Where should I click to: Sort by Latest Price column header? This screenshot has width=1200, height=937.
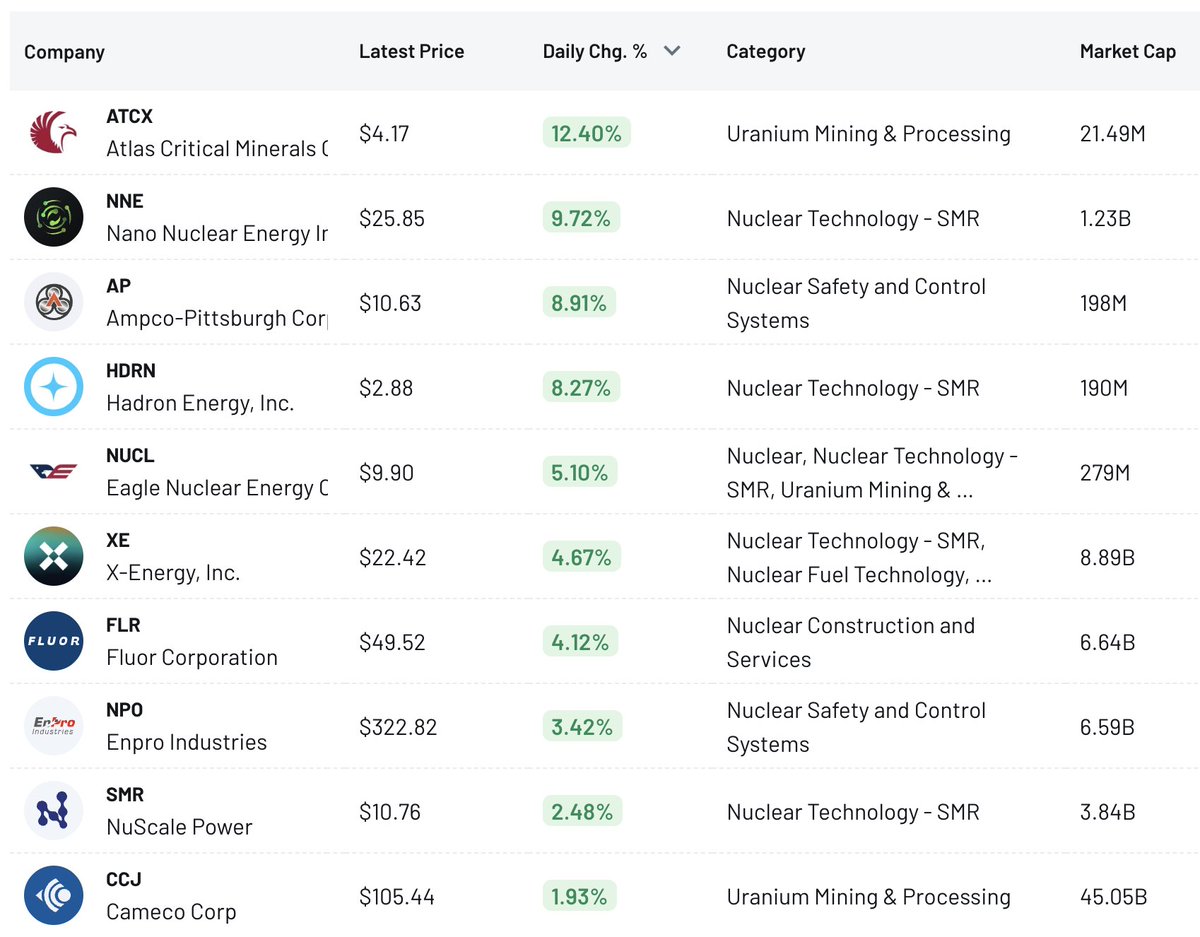411,51
